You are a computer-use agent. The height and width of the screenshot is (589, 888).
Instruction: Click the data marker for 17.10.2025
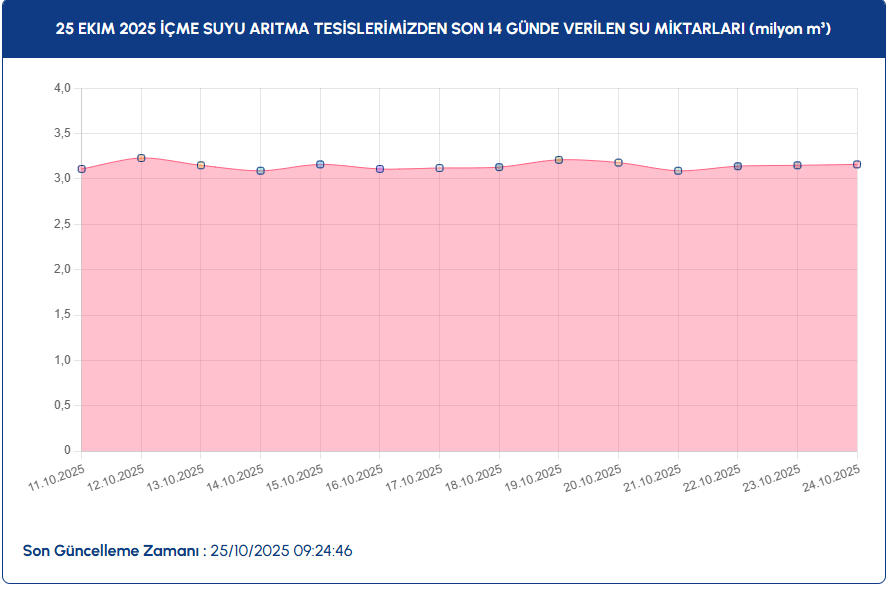point(439,168)
